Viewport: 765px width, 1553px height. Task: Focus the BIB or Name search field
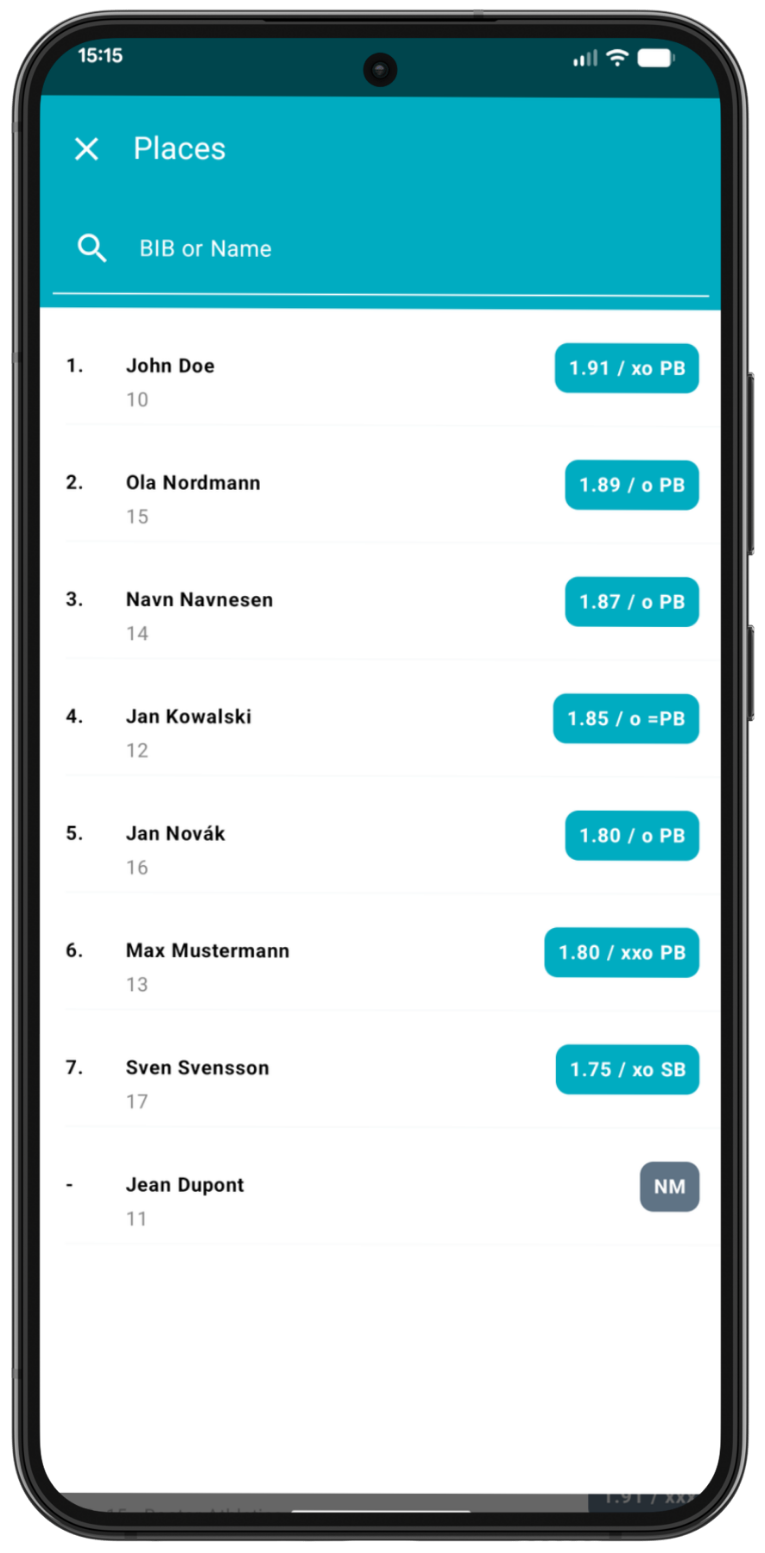click(x=400, y=249)
